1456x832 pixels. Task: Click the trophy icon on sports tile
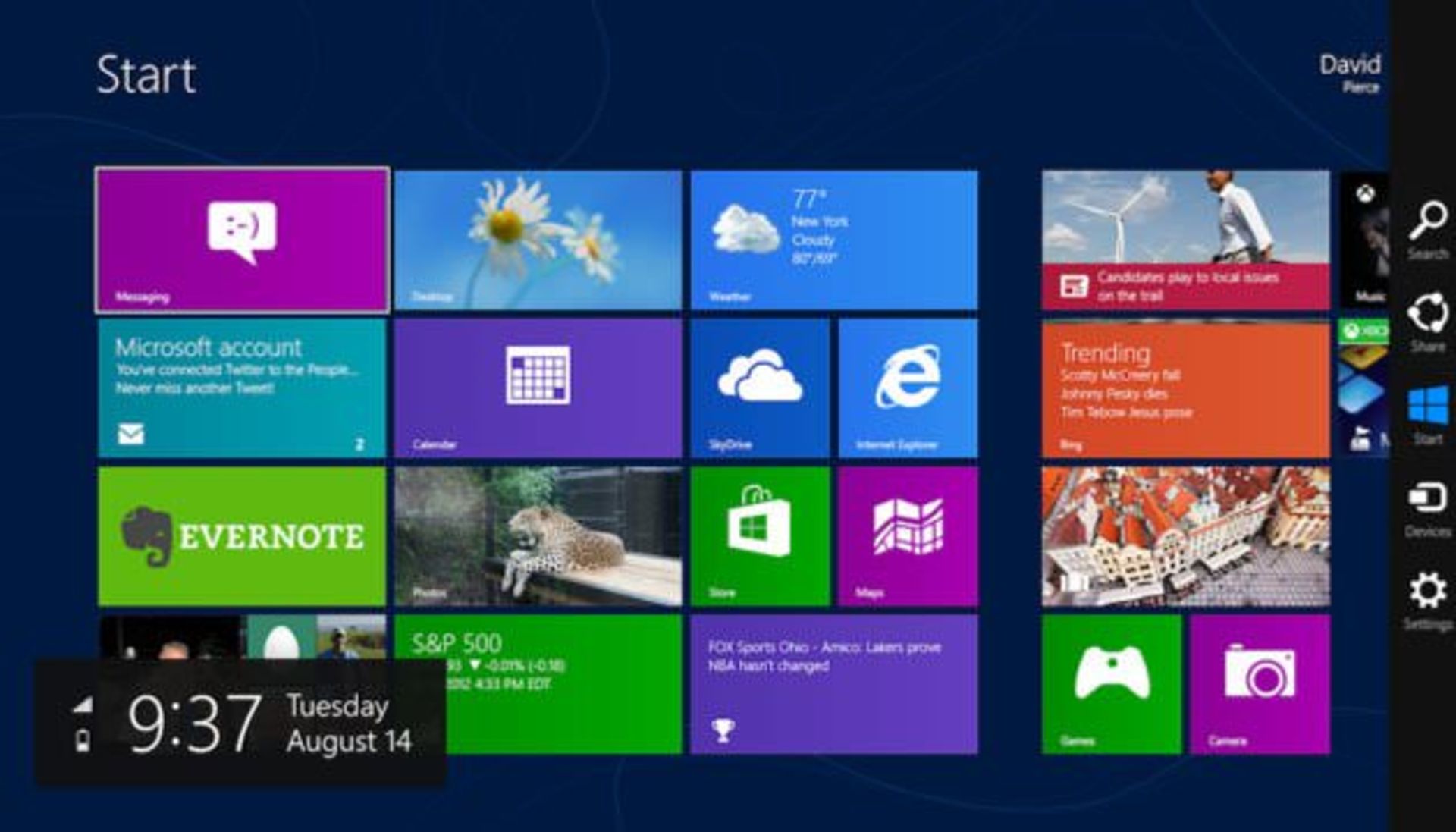[x=723, y=730]
